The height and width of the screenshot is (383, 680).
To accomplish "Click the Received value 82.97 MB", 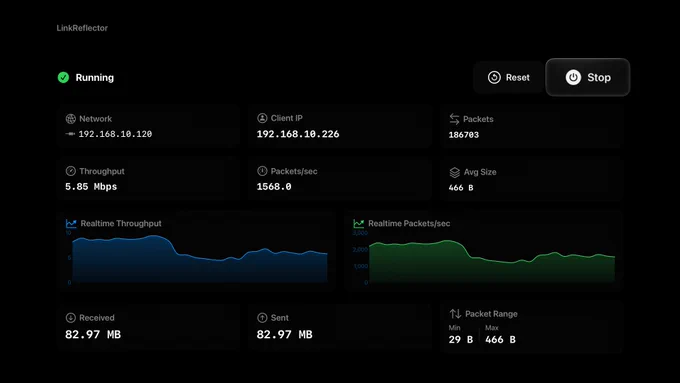I will point(93,334).
